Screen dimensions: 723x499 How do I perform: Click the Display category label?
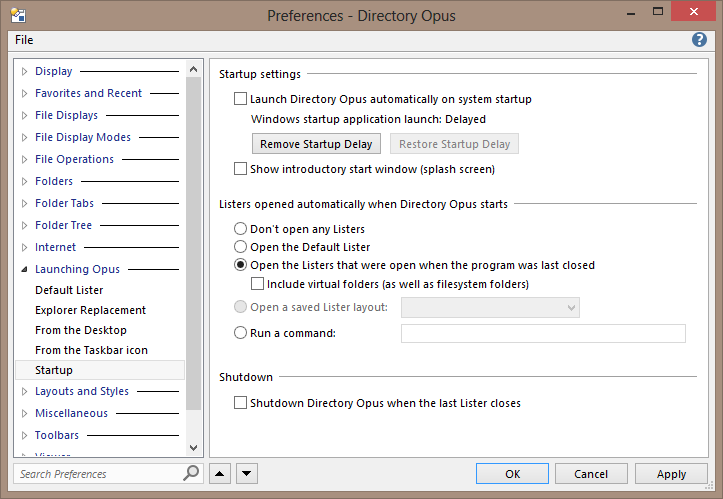click(x=53, y=71)
